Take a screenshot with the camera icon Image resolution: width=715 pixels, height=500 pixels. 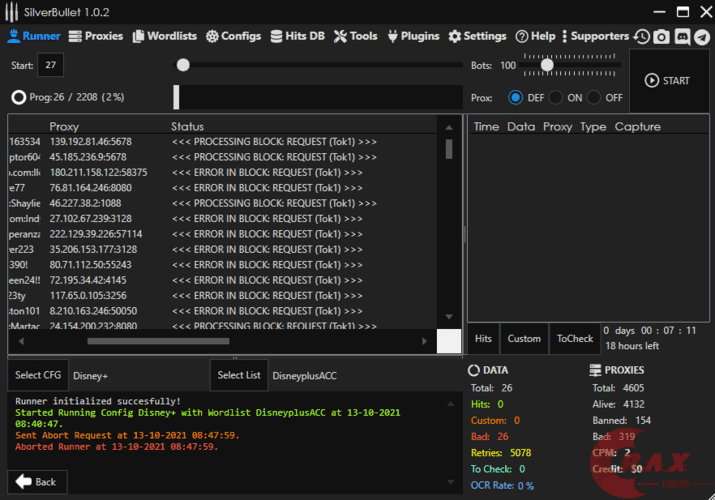662,36
